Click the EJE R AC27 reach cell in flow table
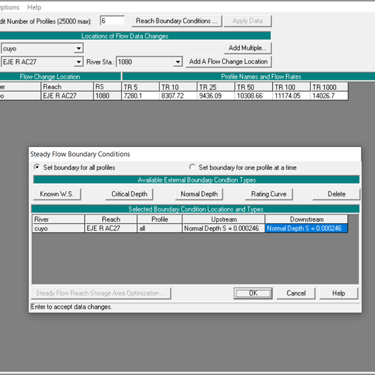The width and height of the screenshot is (375, 375). click(67, 96)
